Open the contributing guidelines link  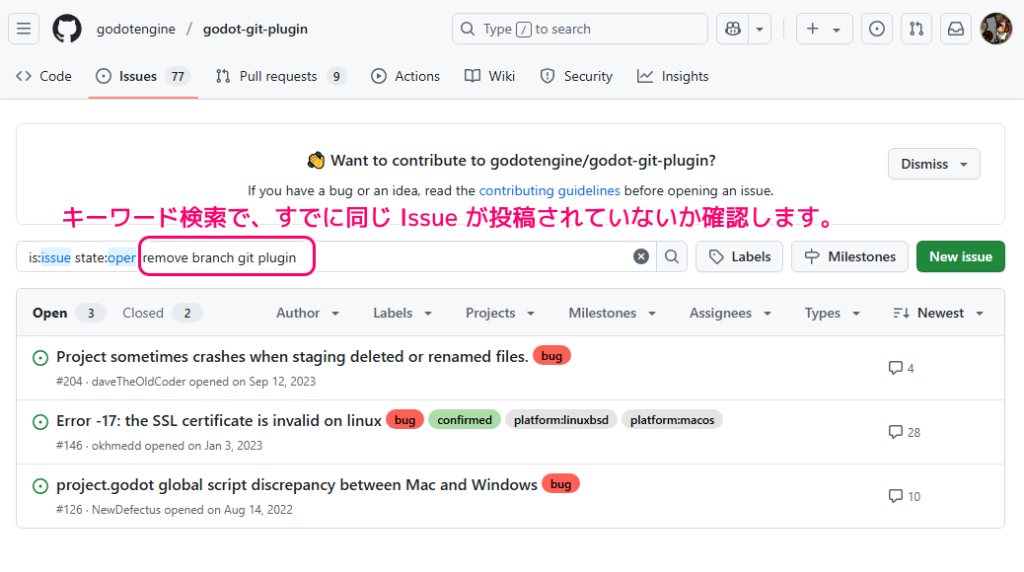click(549, 191)
